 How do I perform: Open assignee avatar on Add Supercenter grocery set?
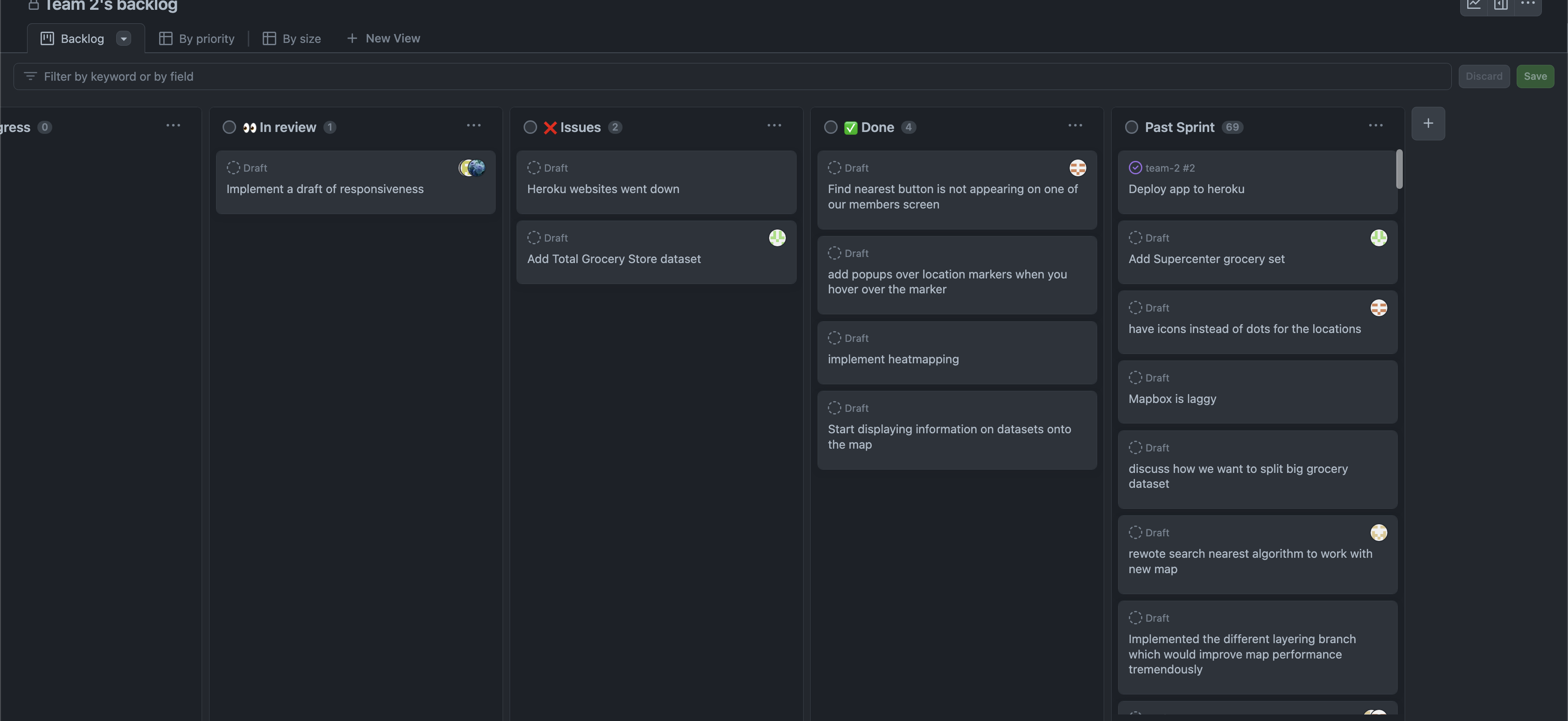click(1379, 237)
